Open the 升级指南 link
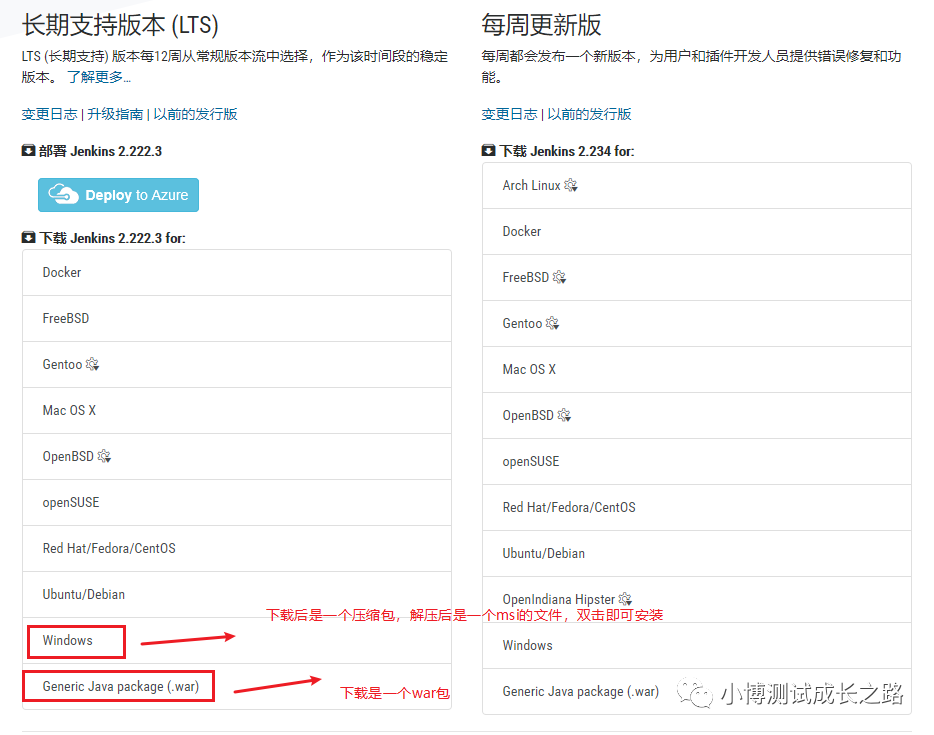The height and width of the screenshot is (735, 934). coord(116,114)
